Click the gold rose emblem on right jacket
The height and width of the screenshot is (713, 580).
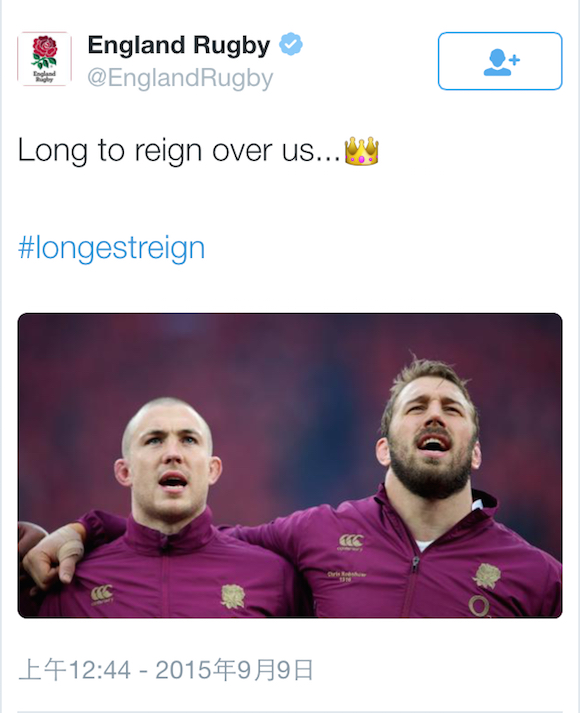(487, 575)
